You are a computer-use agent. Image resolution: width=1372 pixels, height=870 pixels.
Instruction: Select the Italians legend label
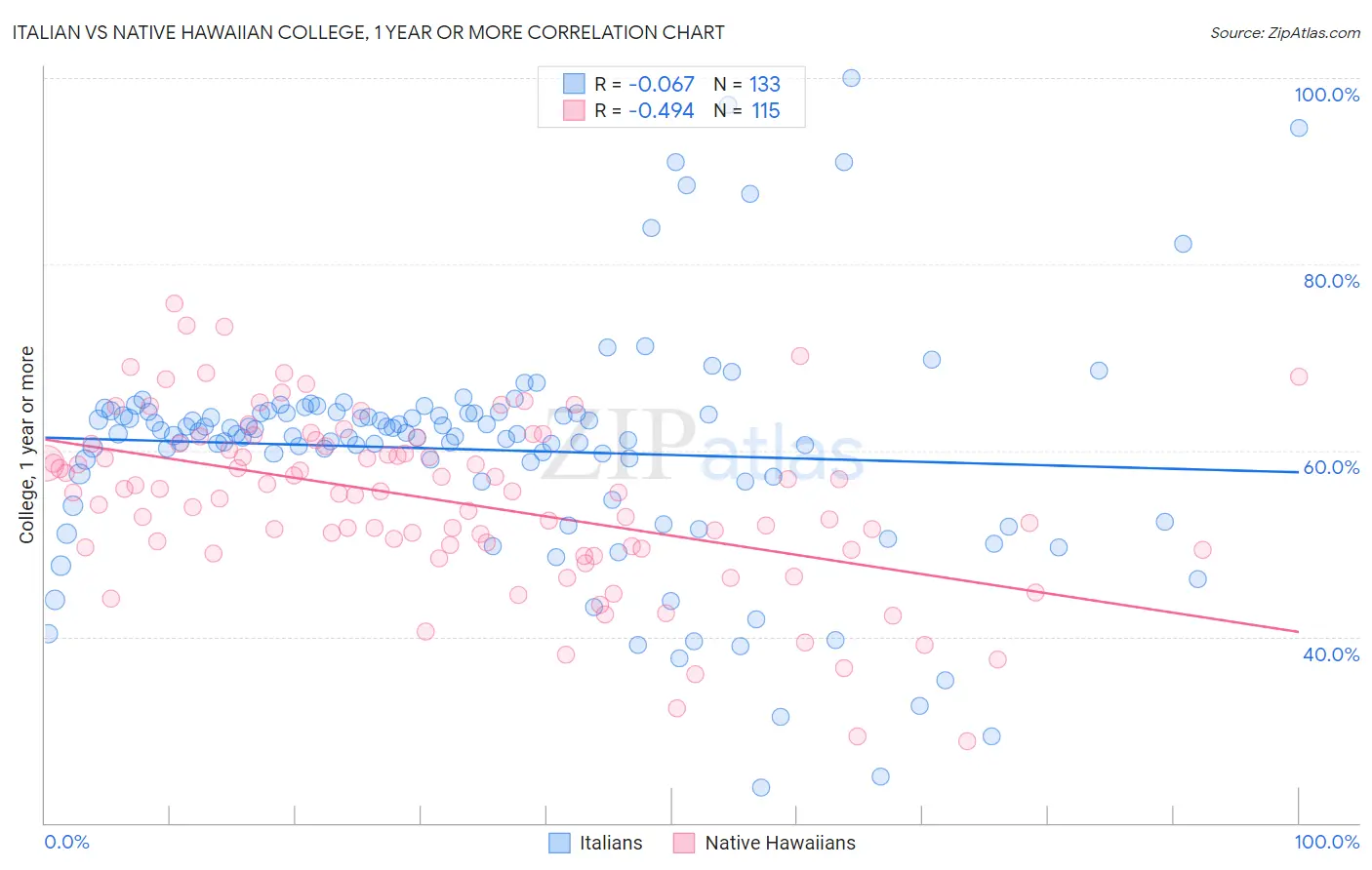(611, 843)
